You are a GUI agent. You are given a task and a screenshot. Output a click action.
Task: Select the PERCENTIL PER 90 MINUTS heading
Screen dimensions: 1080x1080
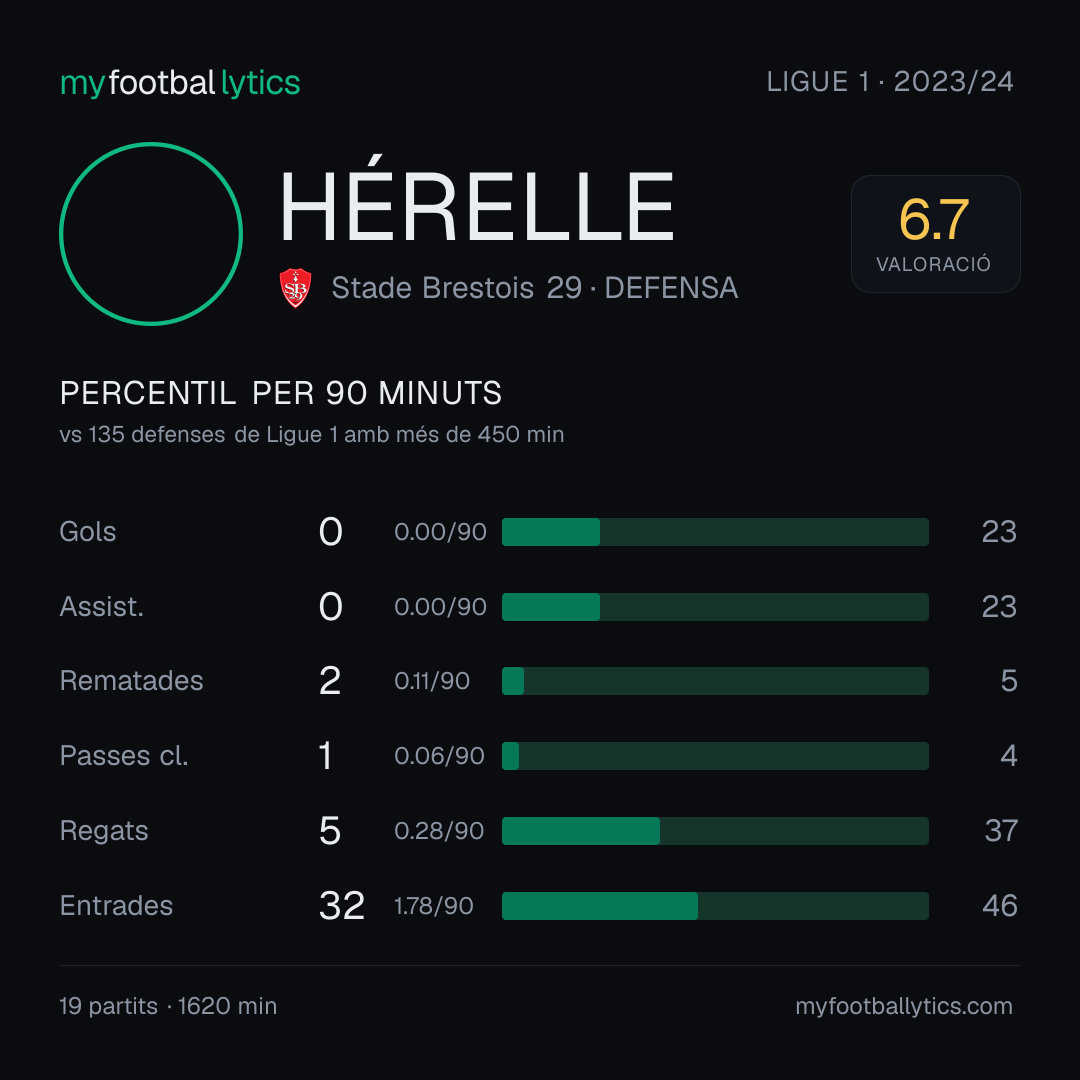280,393
